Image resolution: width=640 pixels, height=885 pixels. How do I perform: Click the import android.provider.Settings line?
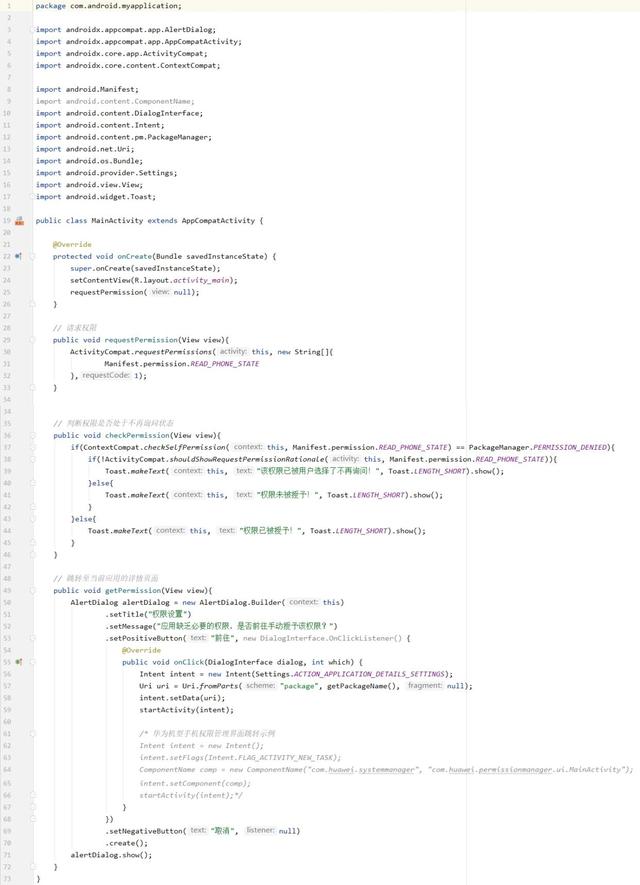click(x=106, y=173)
